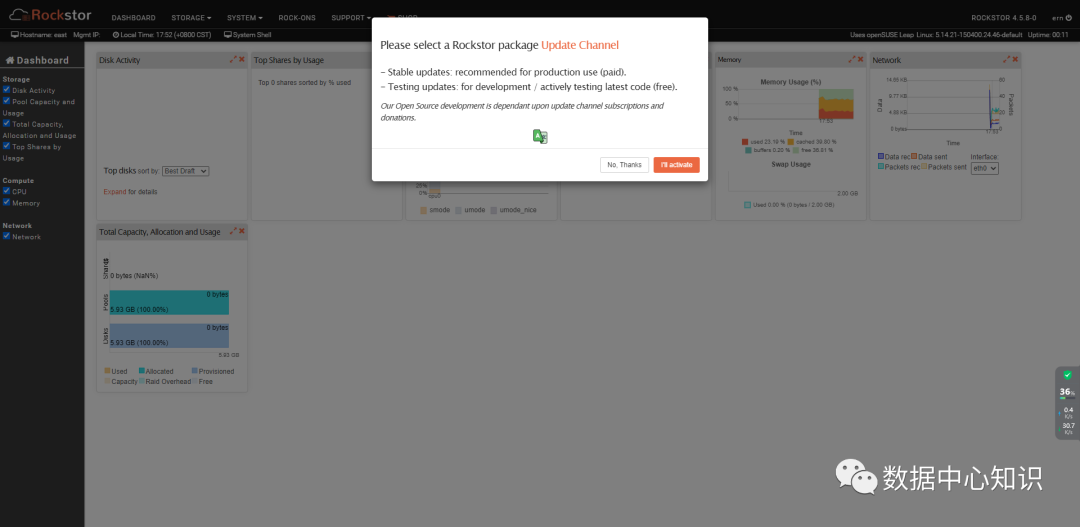The image size is (1080, 527).
Task: Open the ROCK-ONS page
Action: pyautogui.click(x=297, y=18)
